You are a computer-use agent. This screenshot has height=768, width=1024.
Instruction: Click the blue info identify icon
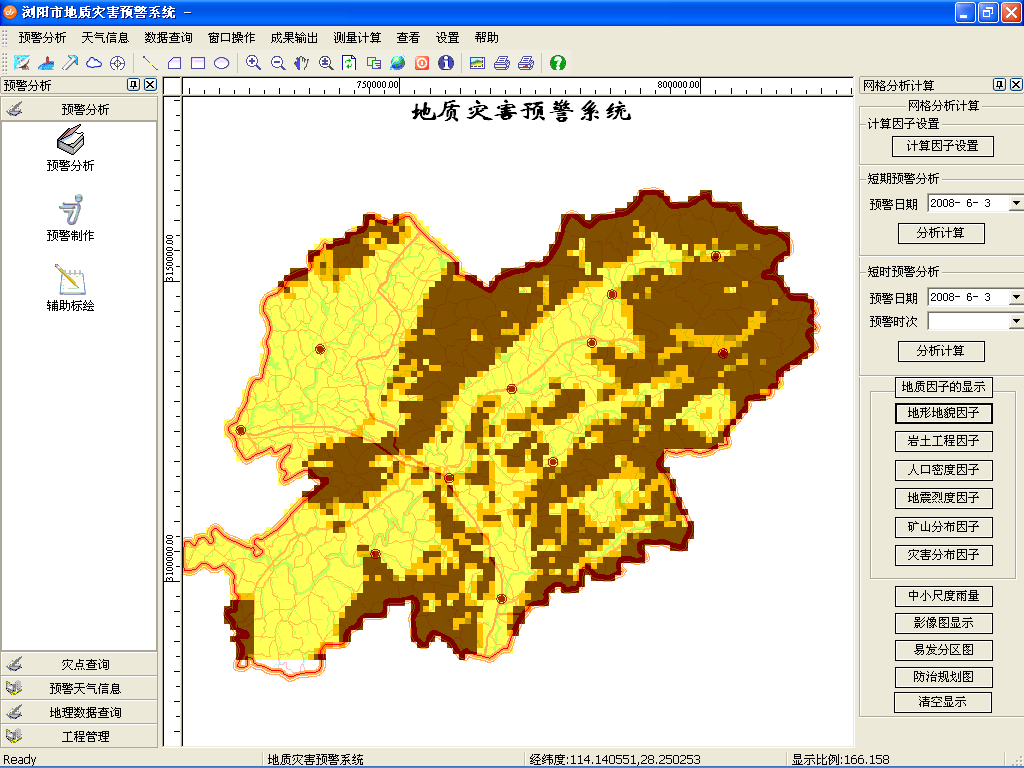coord(446,62)
